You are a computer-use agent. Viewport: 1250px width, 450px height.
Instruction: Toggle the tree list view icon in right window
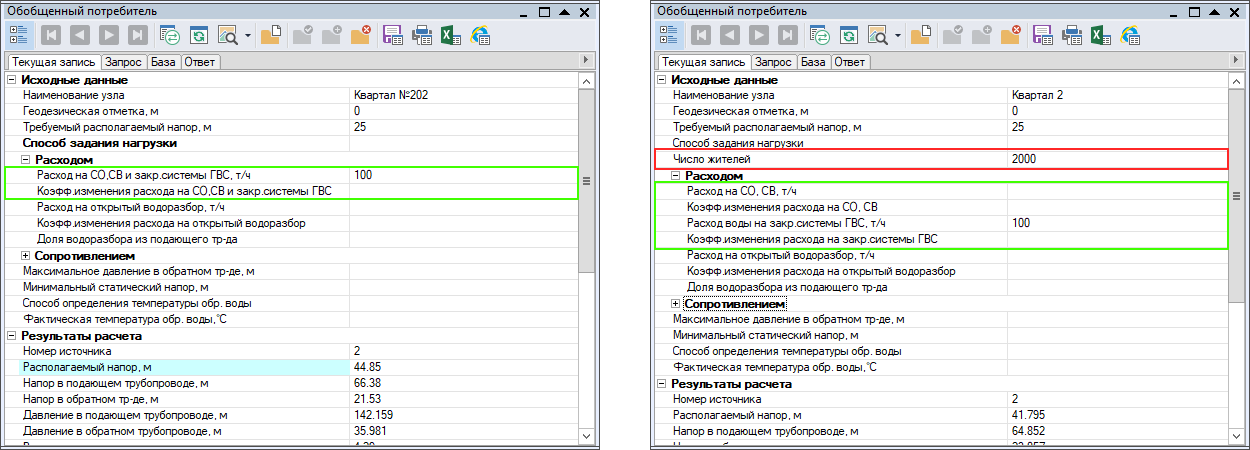669,35
